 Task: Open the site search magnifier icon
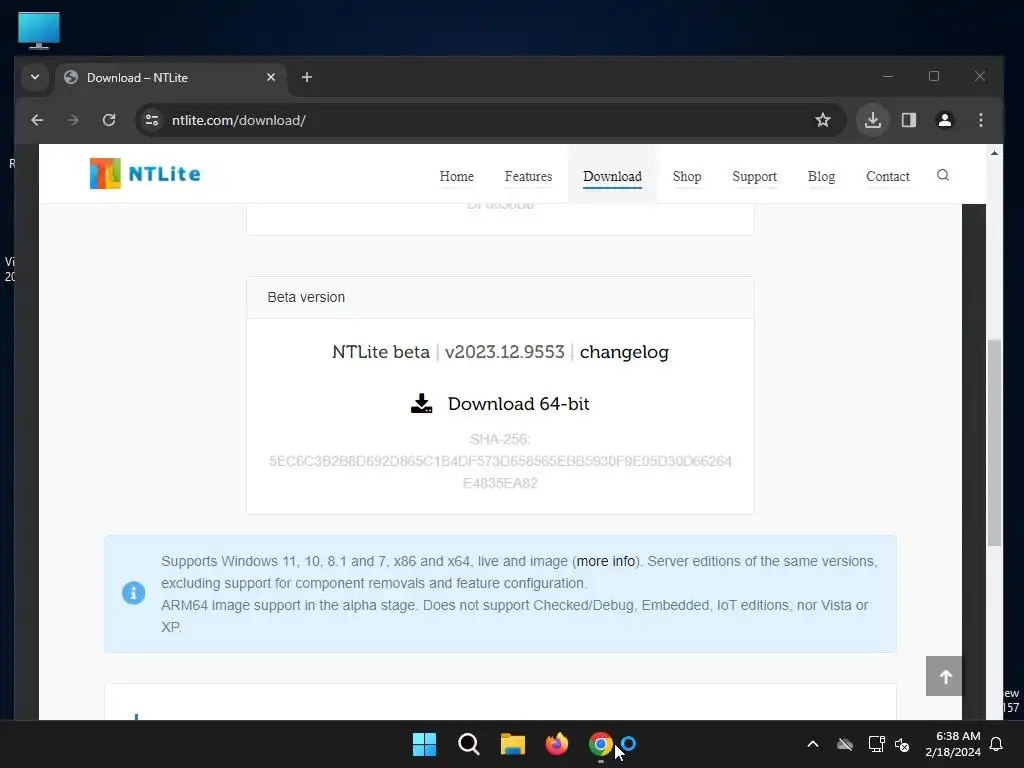[943, 175]
